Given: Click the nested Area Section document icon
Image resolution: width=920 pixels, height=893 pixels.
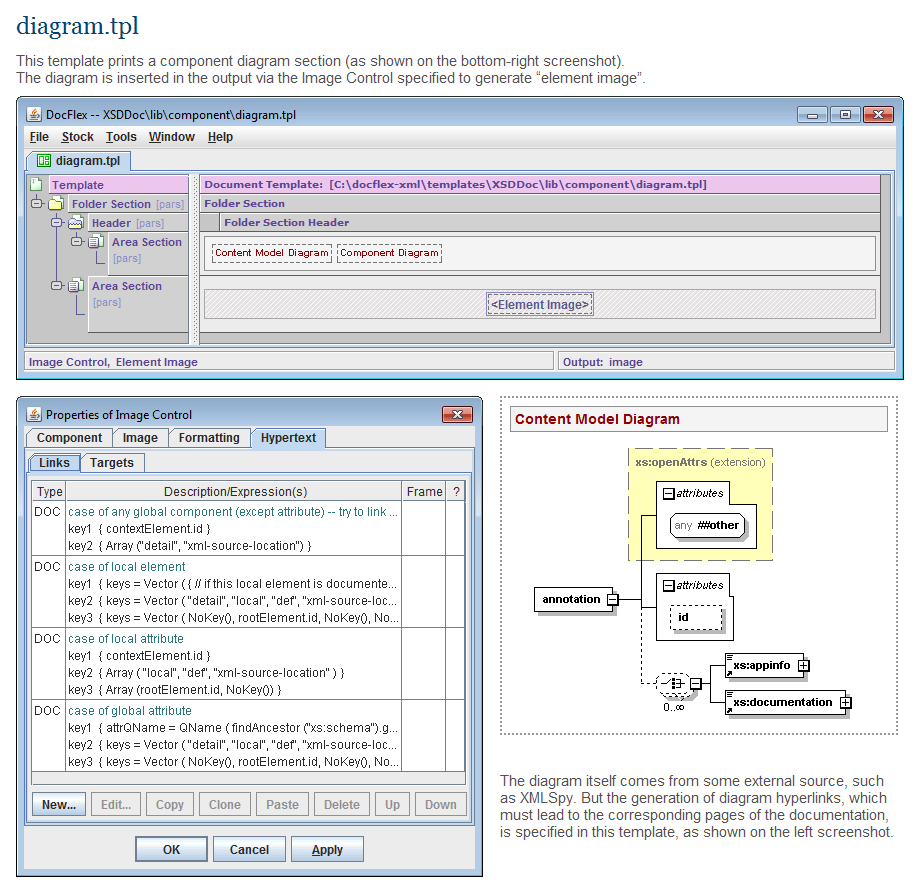Looking at the screenshot, I should point(95,242).
